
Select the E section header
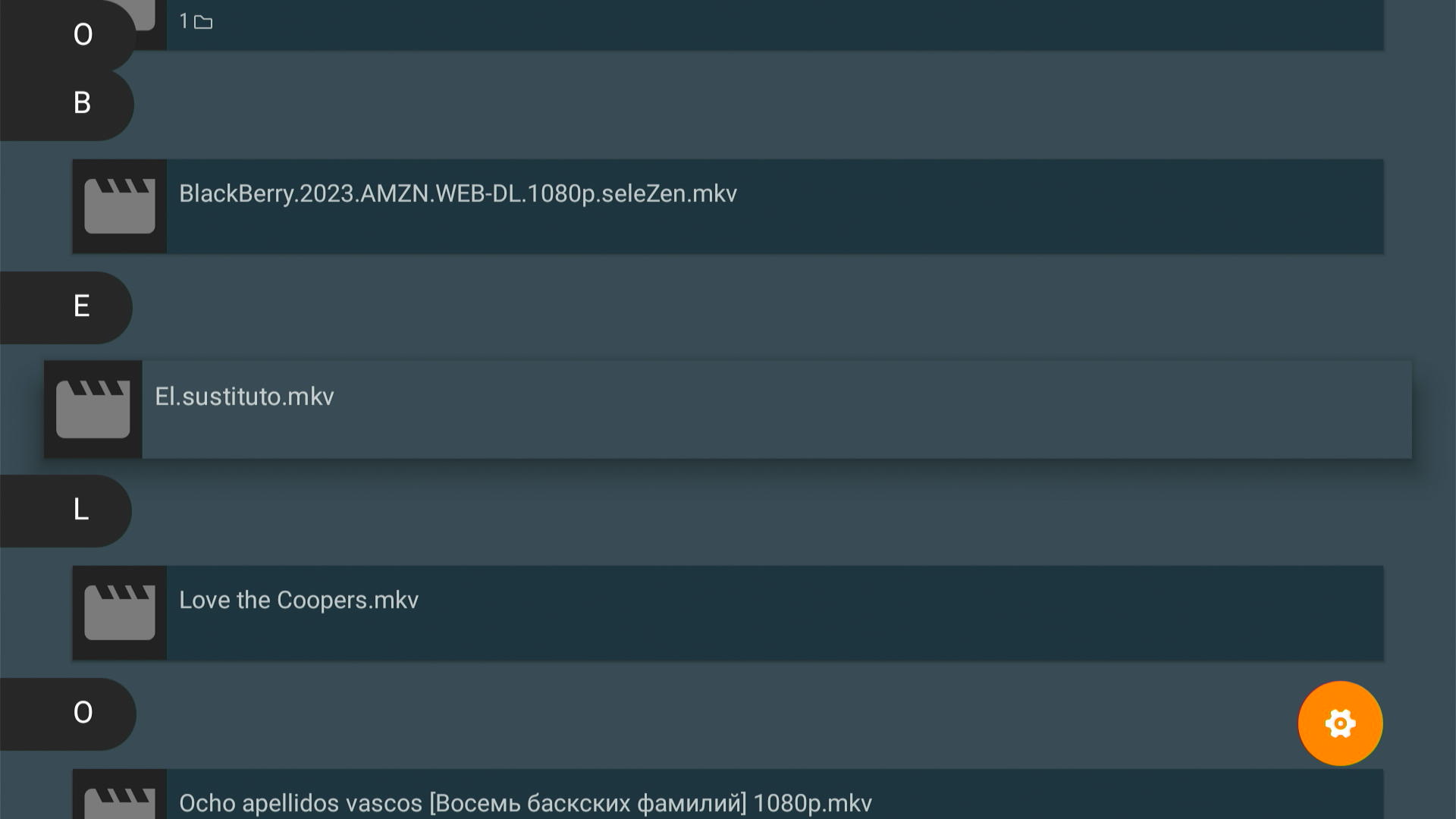pyautogui.click(x=81, y=306)
